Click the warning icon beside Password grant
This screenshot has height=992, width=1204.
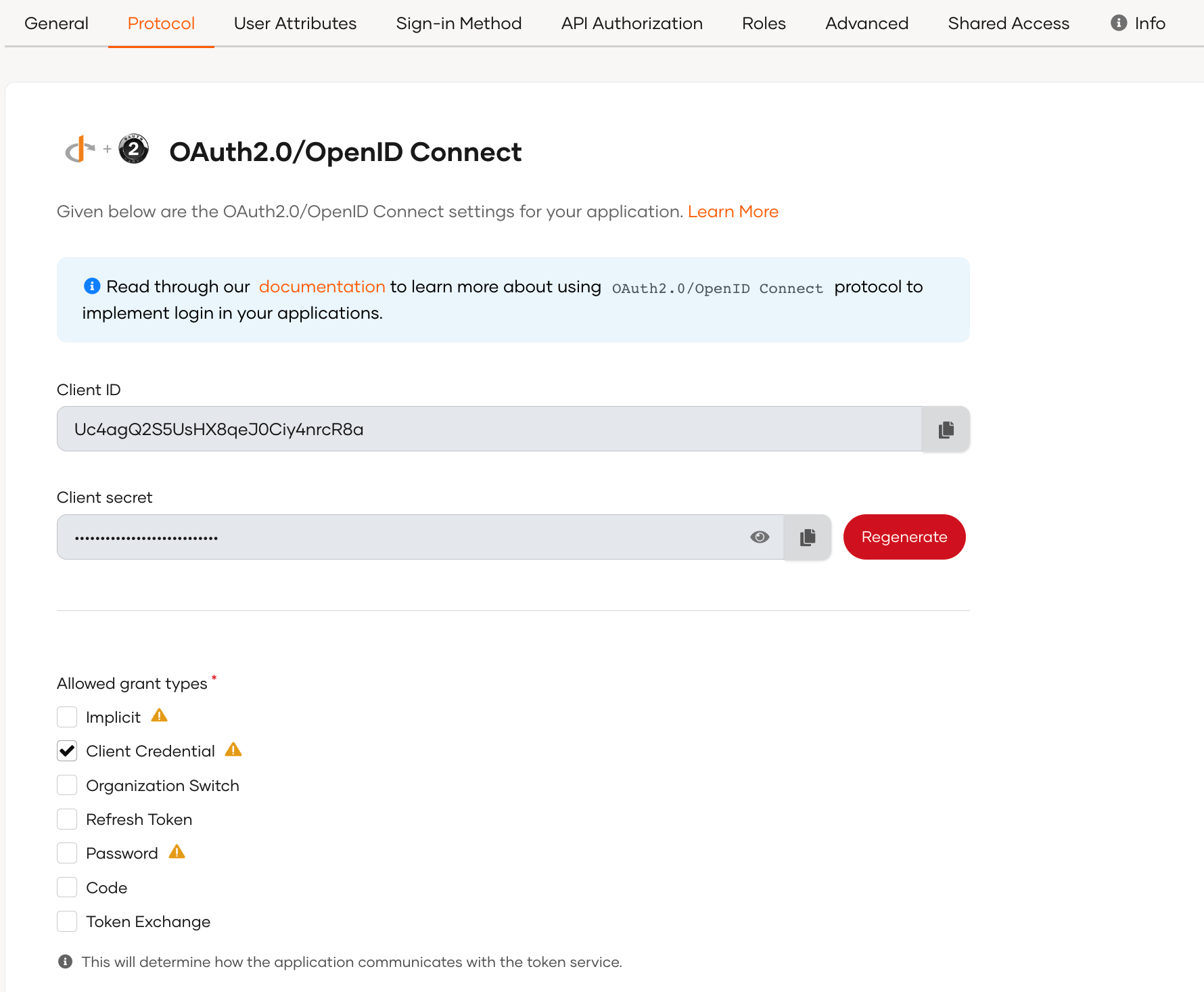coord(177,853)
